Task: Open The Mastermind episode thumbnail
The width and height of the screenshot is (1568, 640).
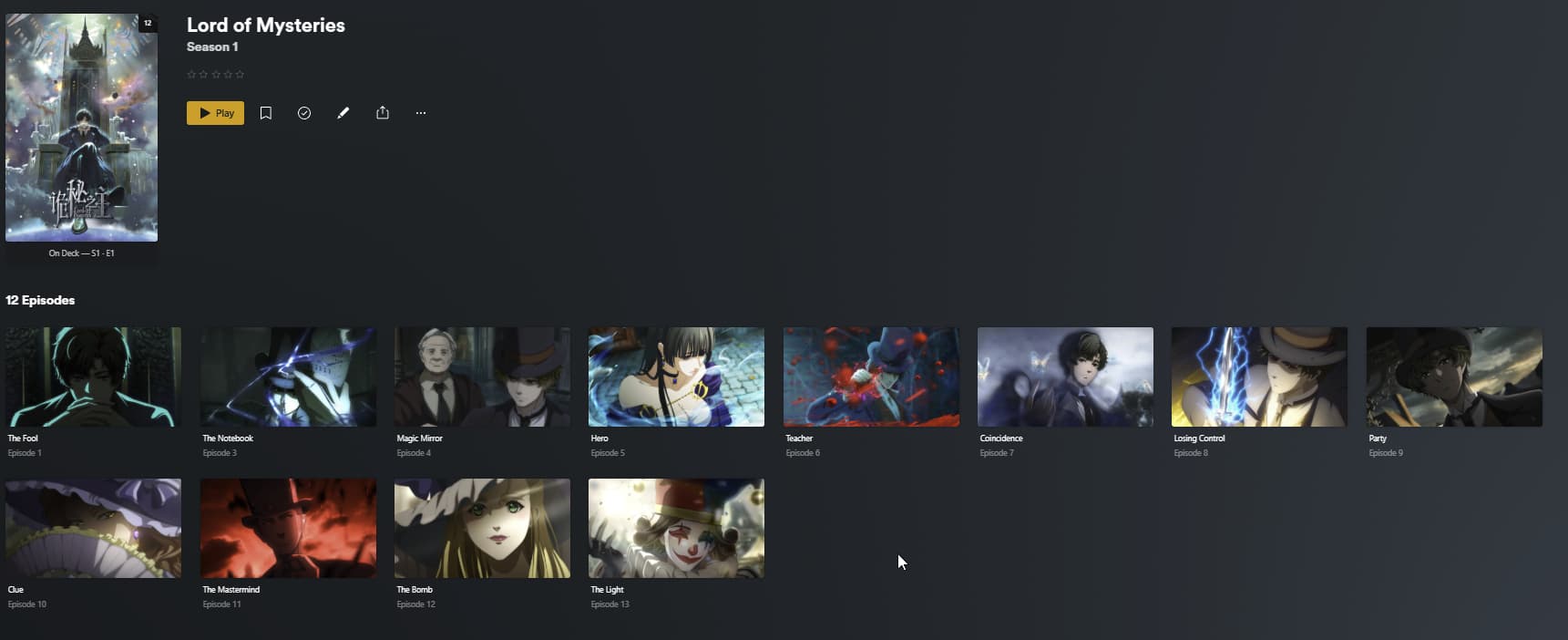Action: point(288,528)
